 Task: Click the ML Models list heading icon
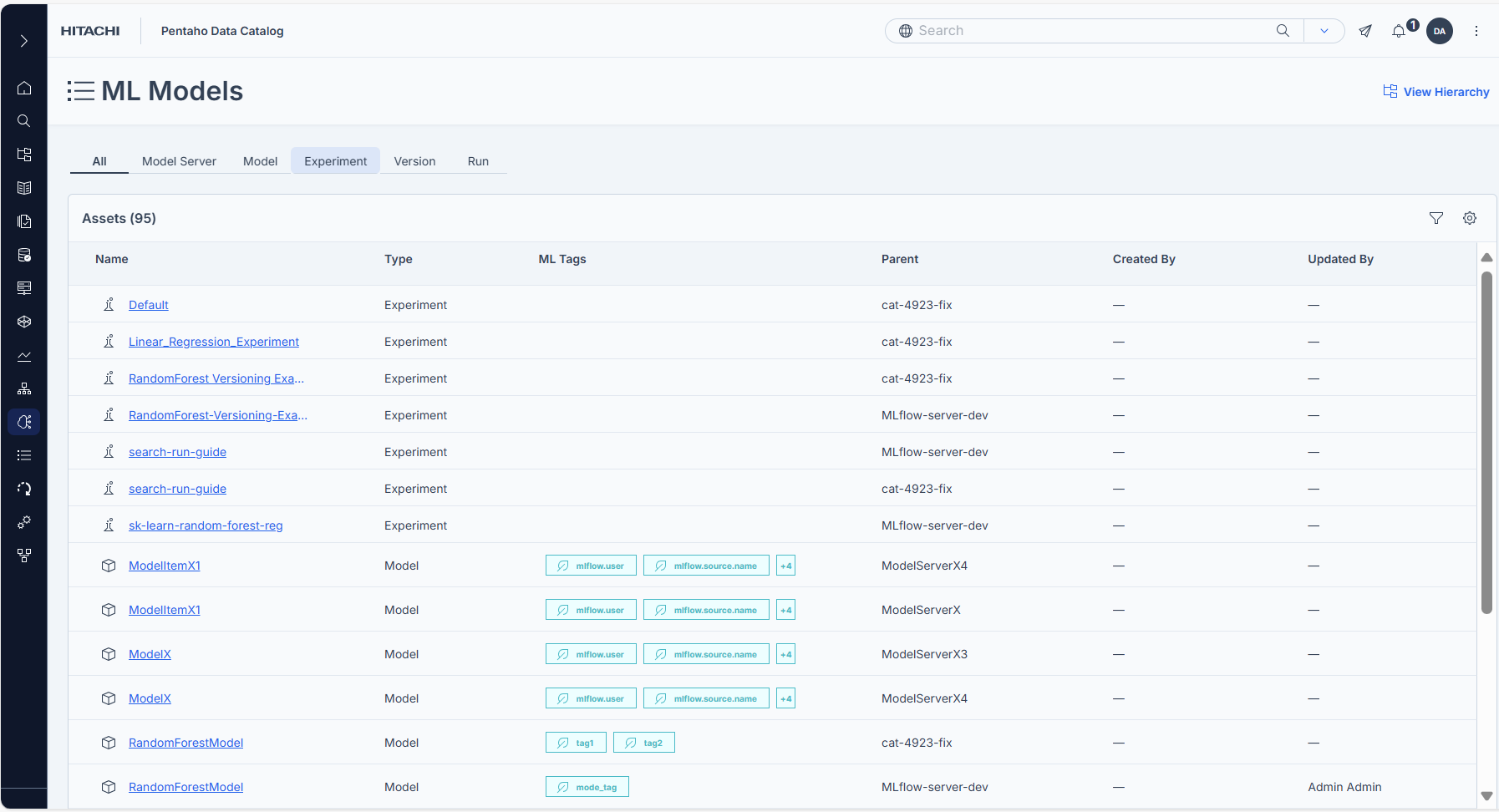tap(81, 91)
